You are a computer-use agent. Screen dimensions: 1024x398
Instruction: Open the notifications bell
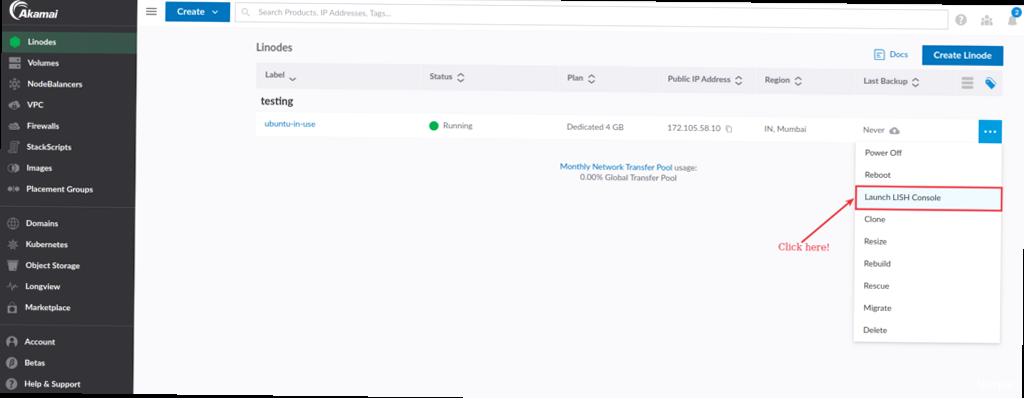click(x=1012, y=20)
